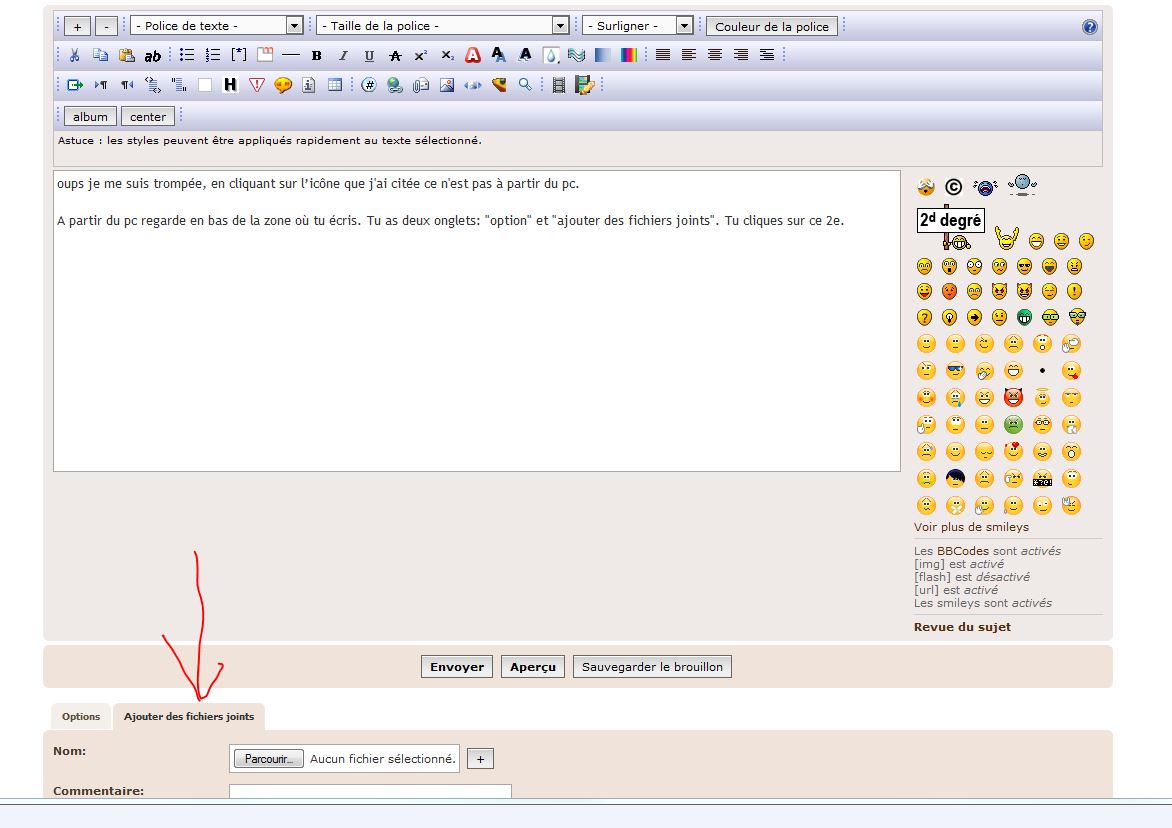Image resolution: width=1172 pixels, height=828 pixels.
Task: Center align the text
Action: (x=715, y=55)
